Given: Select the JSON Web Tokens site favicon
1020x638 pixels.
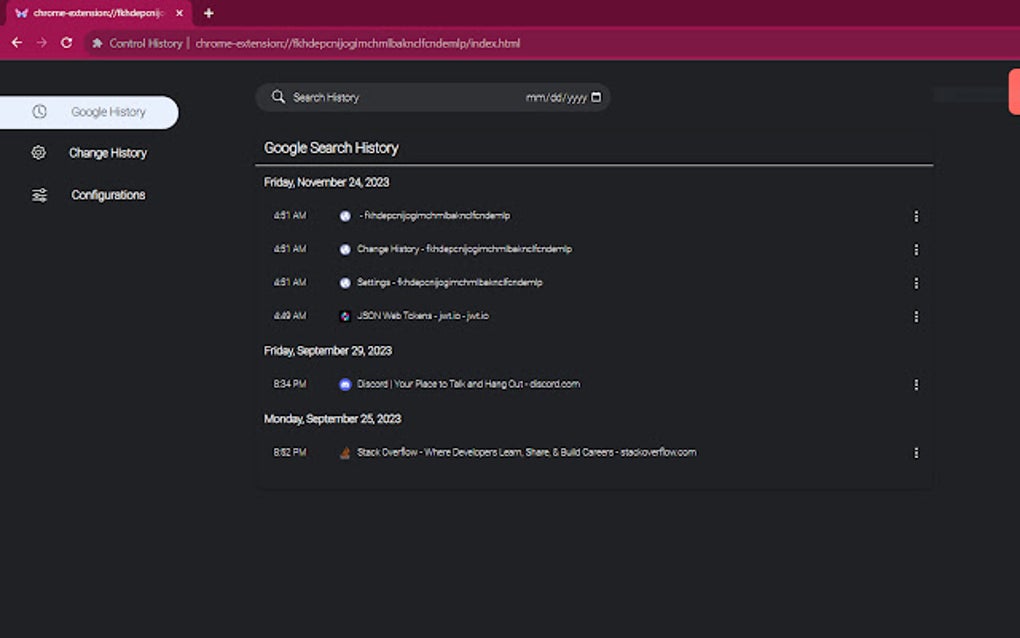Looking at the screenshot, I should (345, 316).
